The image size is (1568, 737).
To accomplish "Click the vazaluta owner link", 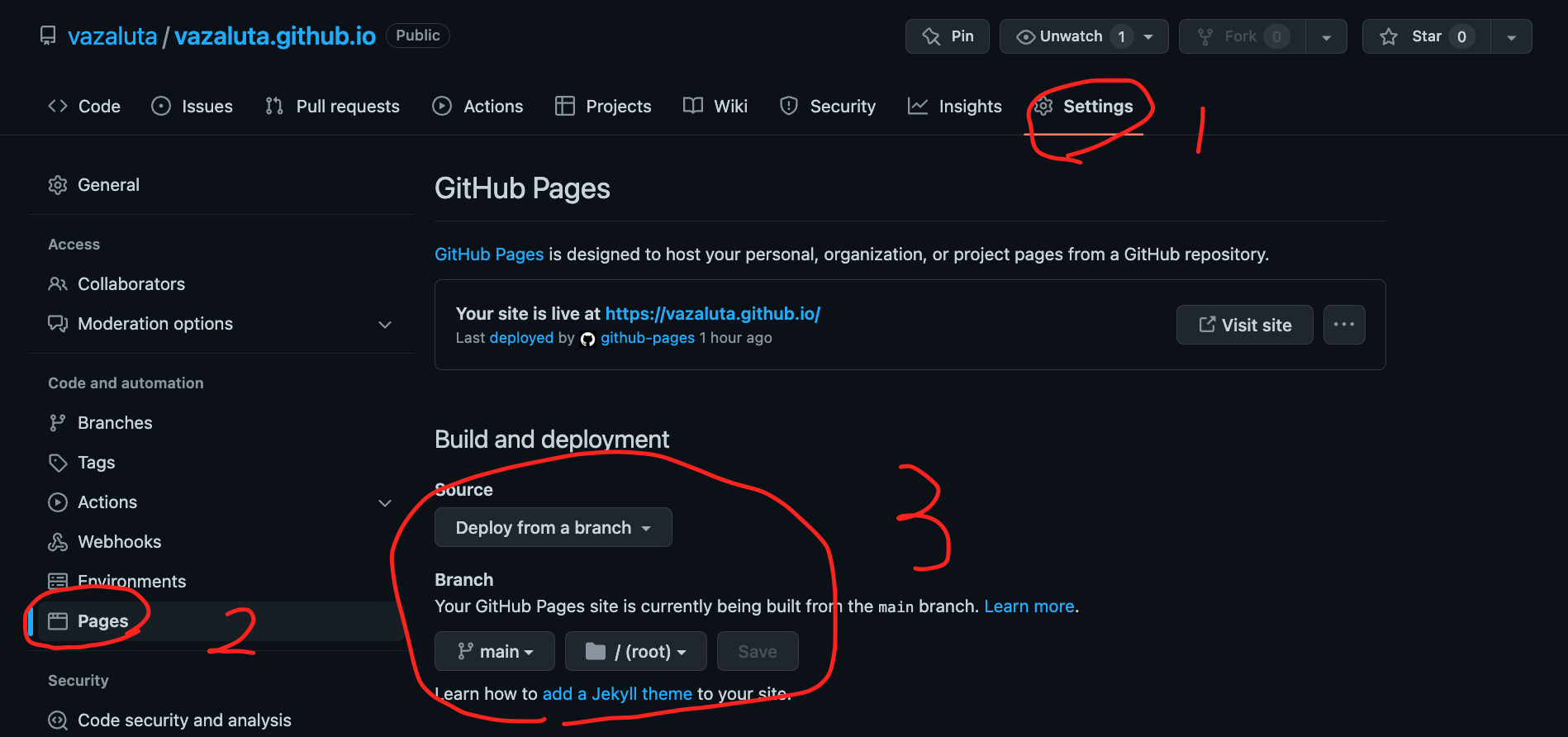I will pos(112,36).
